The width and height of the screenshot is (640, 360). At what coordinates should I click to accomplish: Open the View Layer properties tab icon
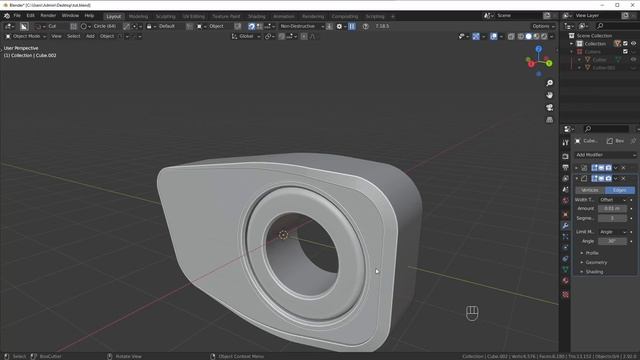565,178
